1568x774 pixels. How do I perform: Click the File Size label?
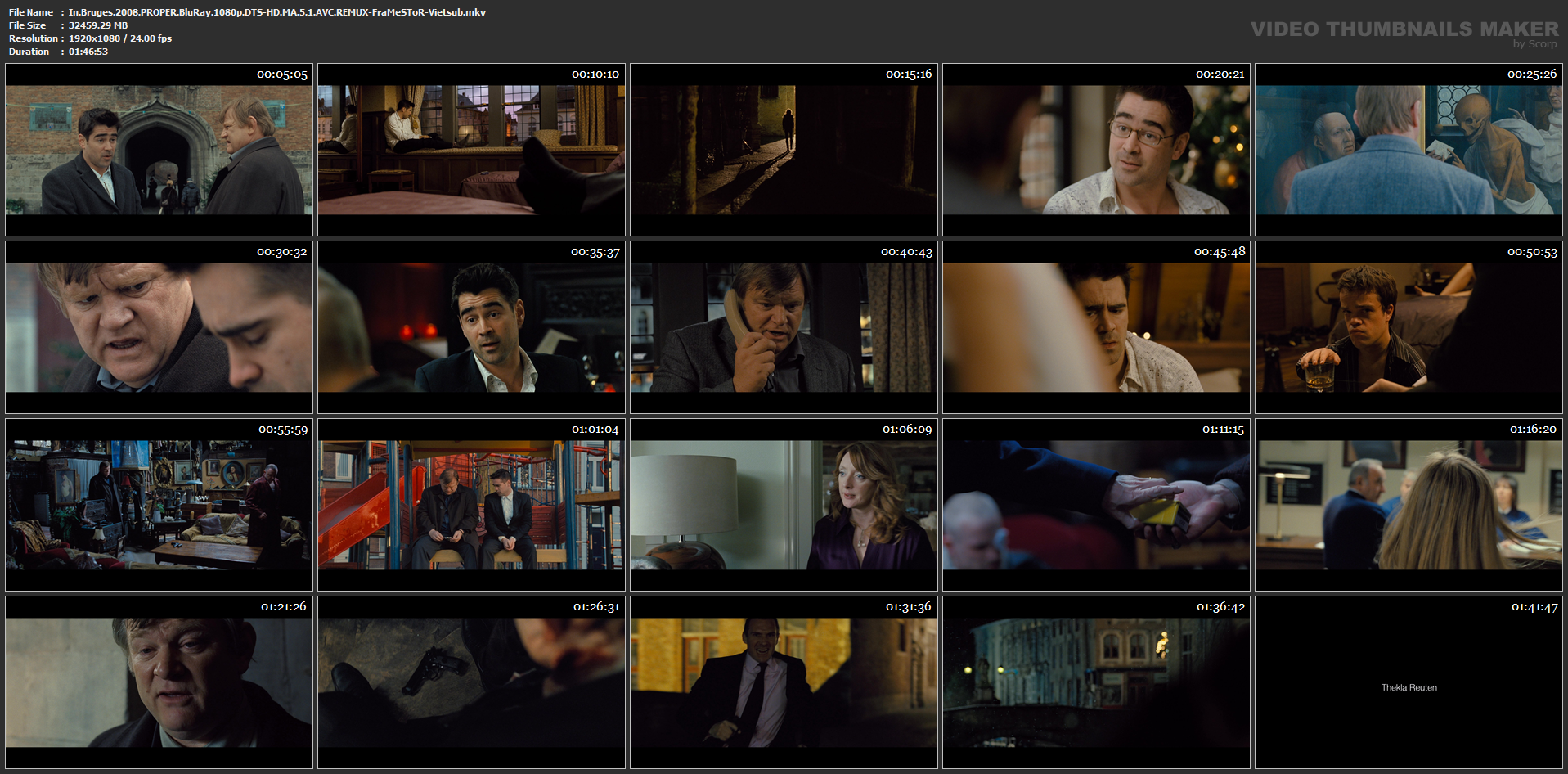tap(27, 25)
